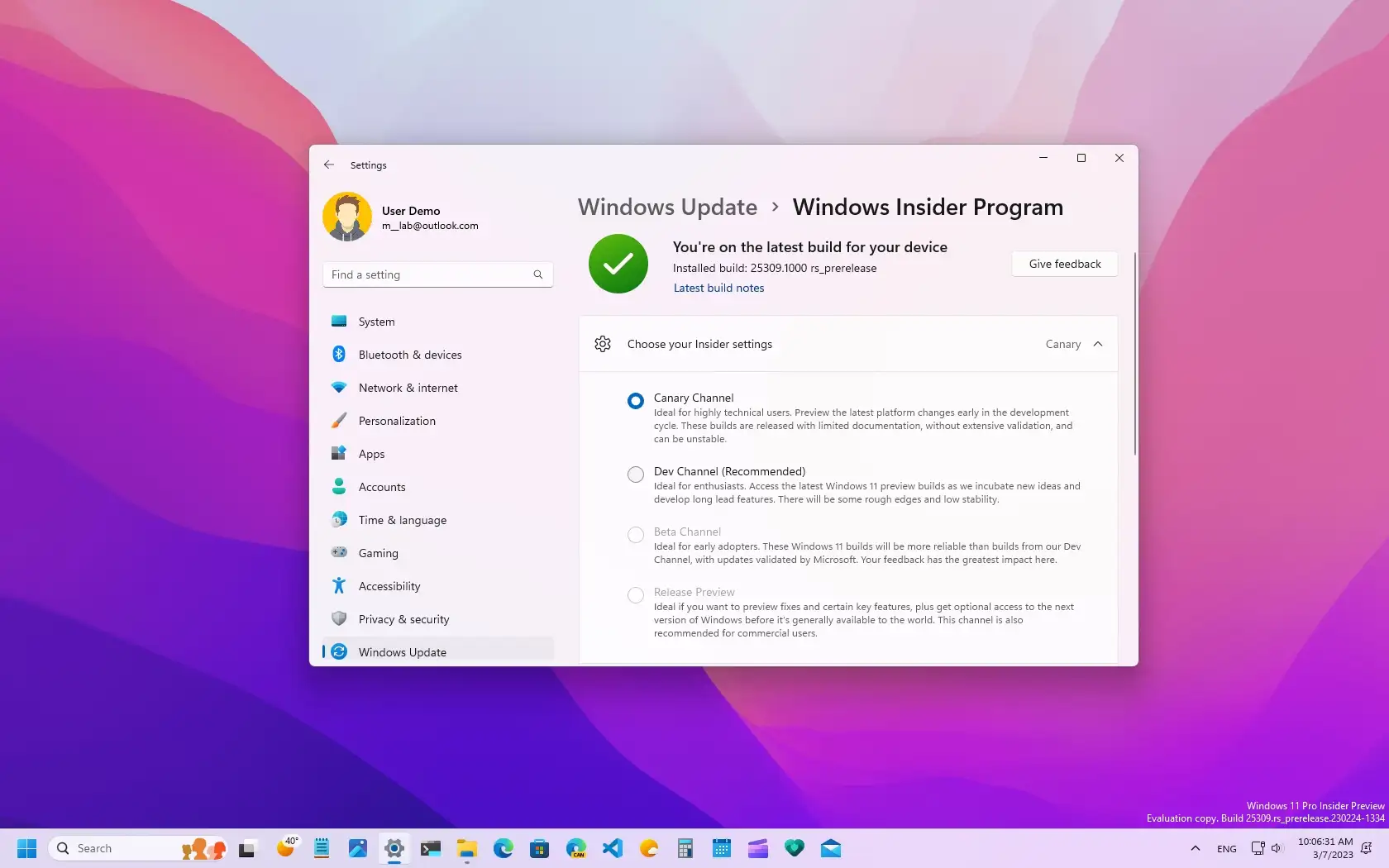Open notifications bell in system tray

coord(1368,848)
